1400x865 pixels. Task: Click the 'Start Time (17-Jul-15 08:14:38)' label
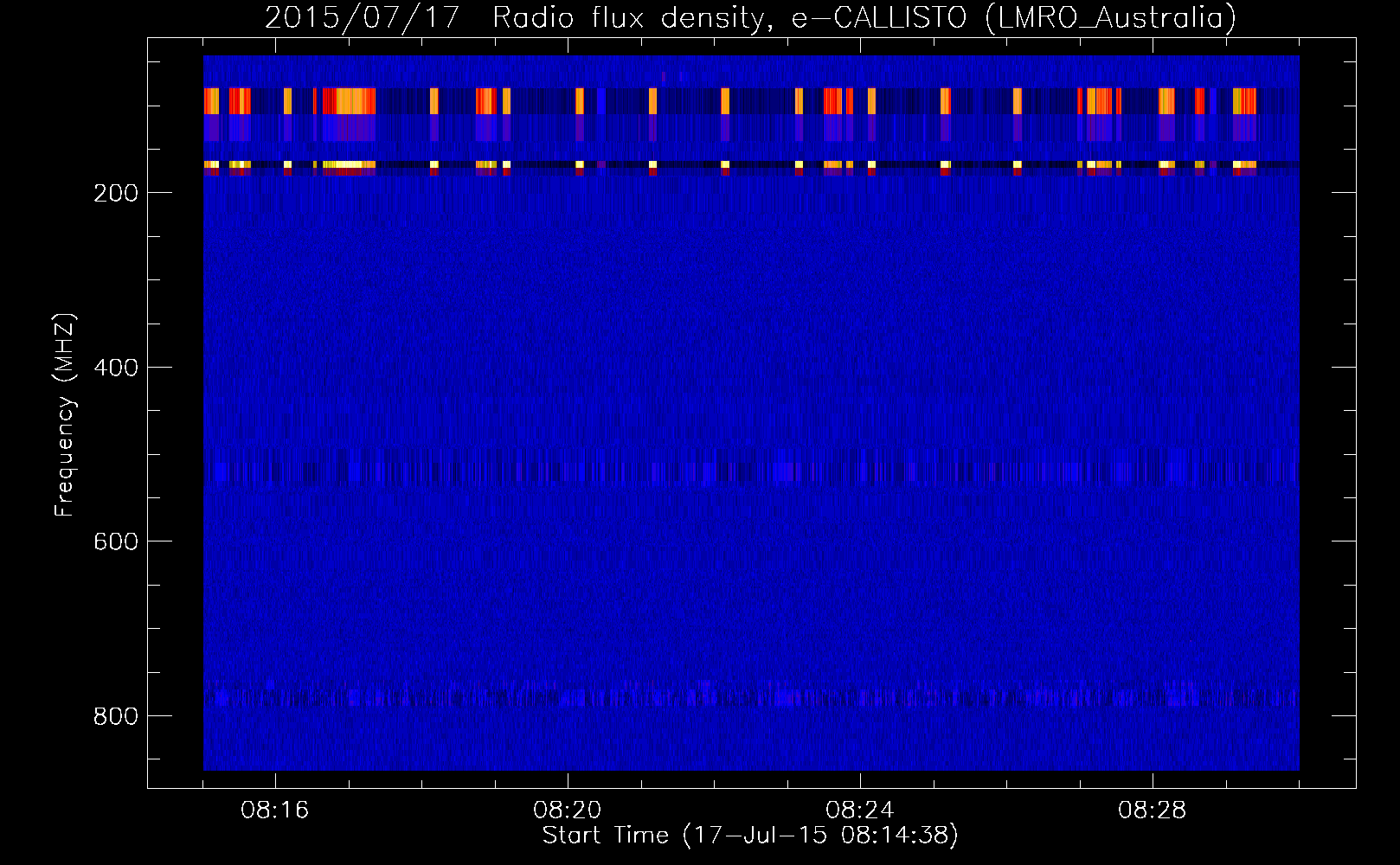pyautogui.click(x=750, y=836)
